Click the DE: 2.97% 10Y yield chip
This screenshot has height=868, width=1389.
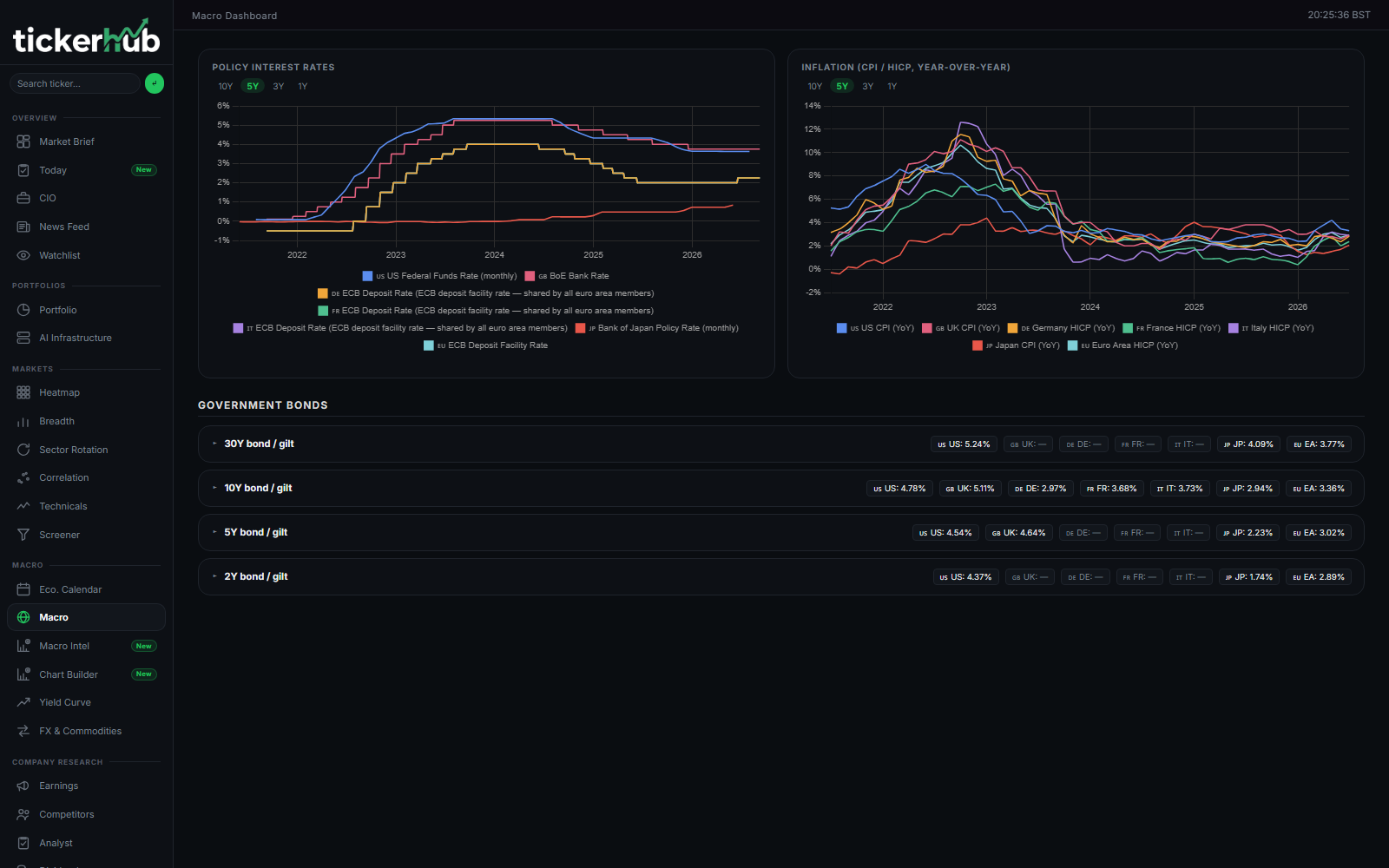click(1041, 489)
